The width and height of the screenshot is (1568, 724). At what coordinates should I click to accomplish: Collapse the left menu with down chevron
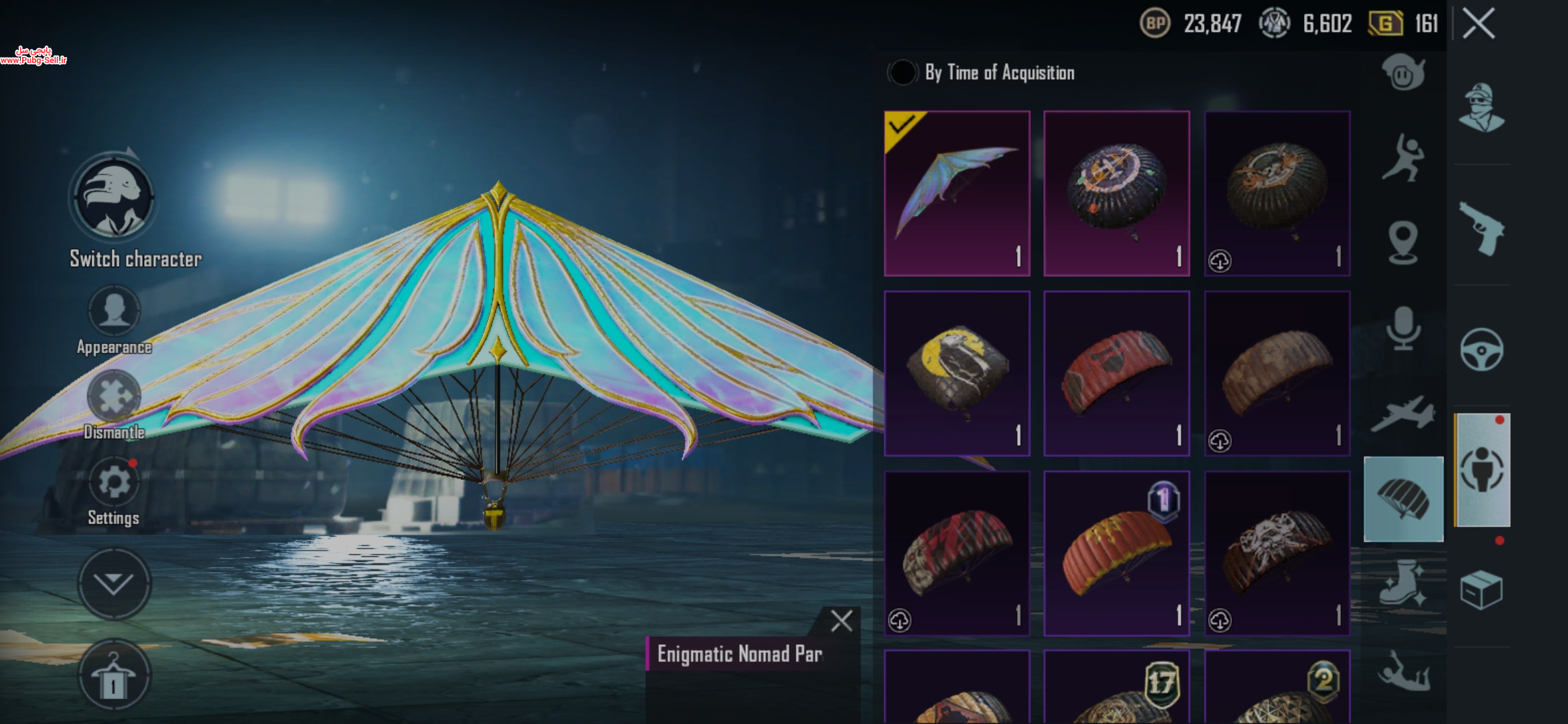tap(114, 583)
